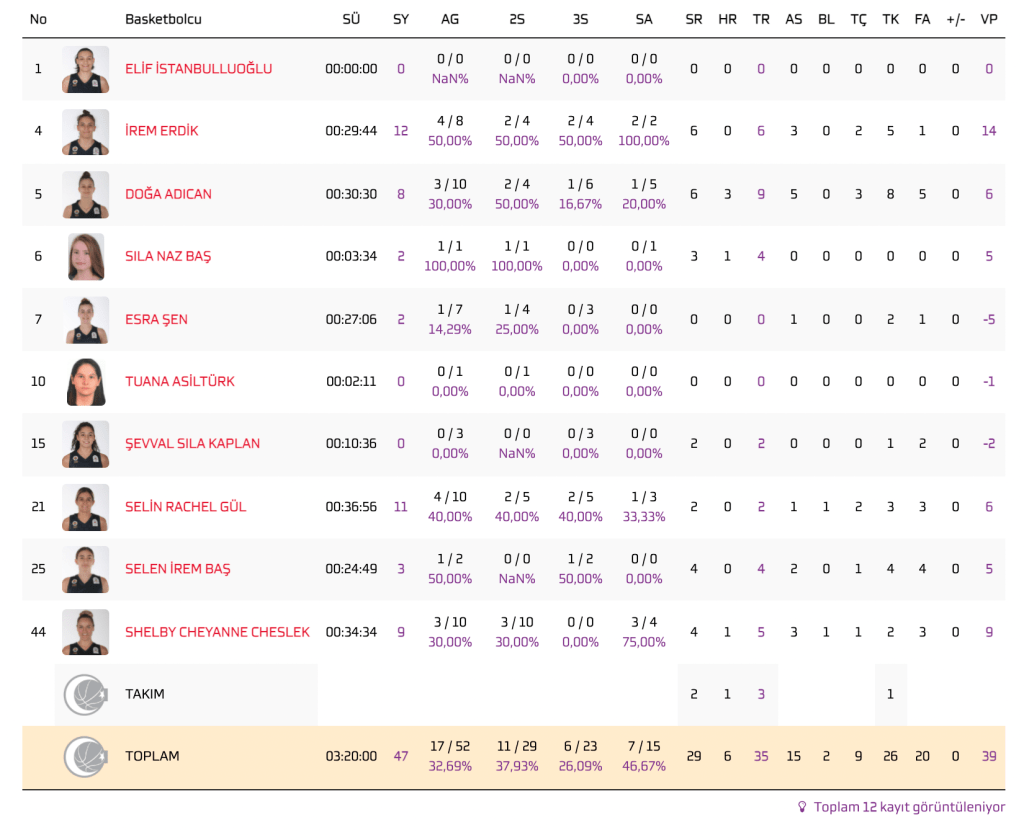This screenshot has width=1024, height=840.
Task: Click the TR total rebounds header
Action: [761, 19]
